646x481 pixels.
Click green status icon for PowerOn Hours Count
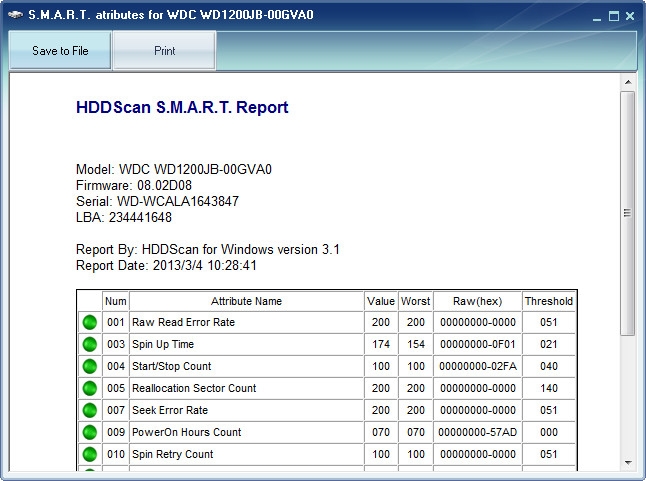tap(89, 432)
